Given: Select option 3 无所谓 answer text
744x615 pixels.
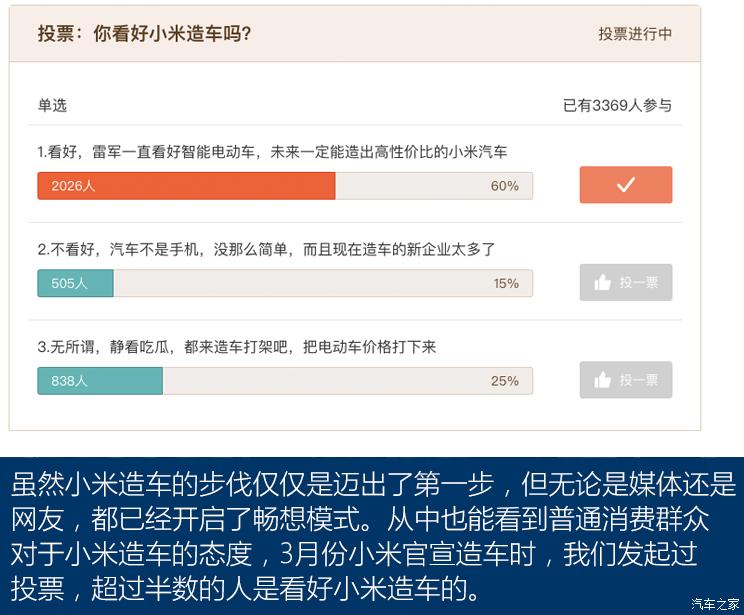Looking at the screenshot, I should point(237,347).
